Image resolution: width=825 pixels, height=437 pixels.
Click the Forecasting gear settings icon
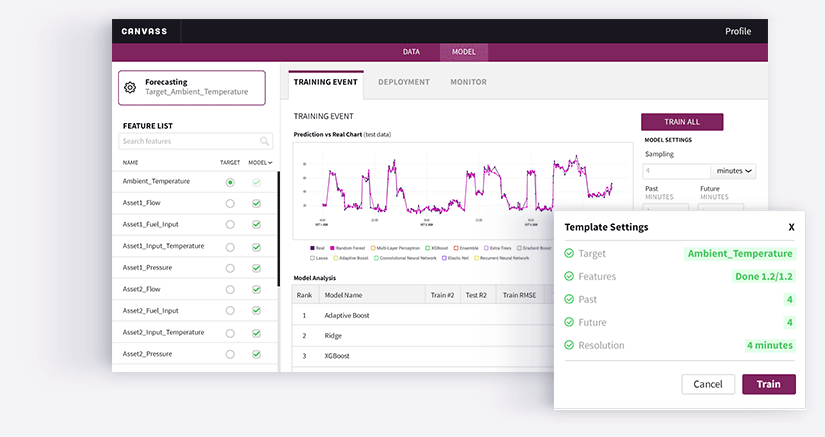point(130,87)
